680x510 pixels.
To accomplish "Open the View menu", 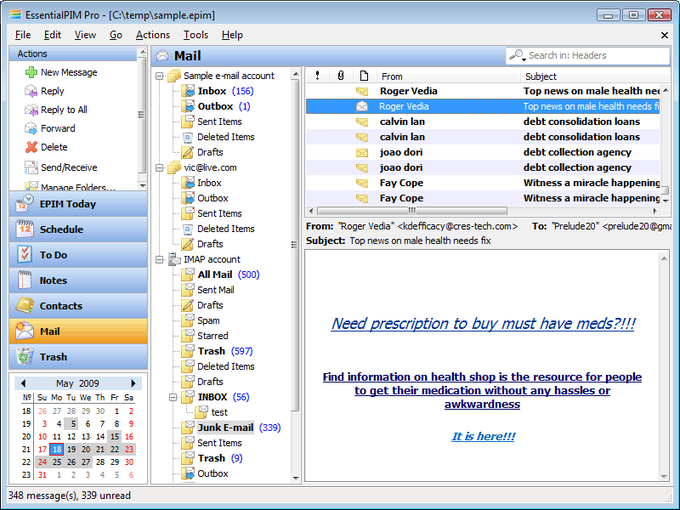I will [x=85, y=35].
